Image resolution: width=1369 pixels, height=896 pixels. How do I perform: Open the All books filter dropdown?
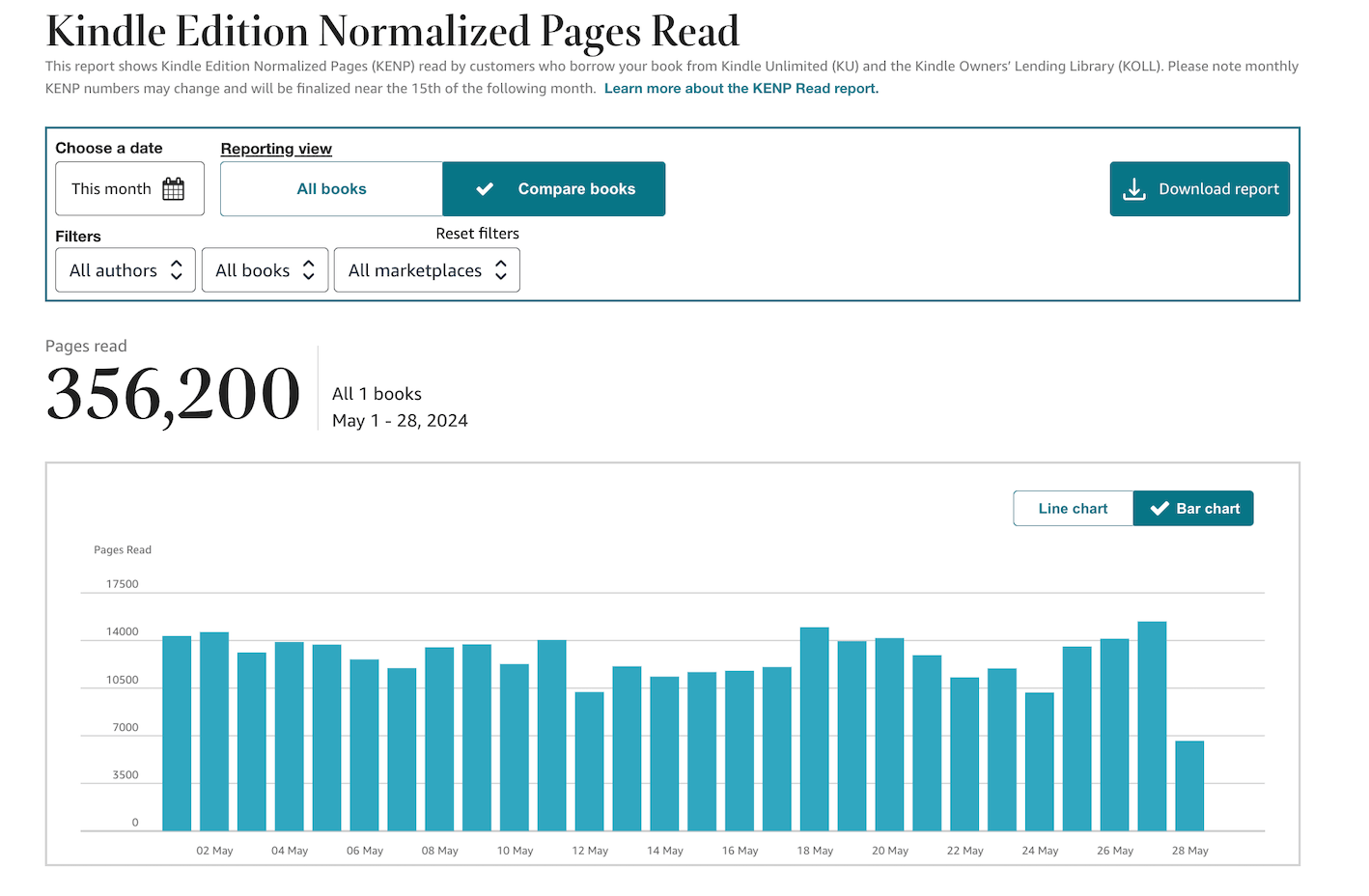[265, 270]
